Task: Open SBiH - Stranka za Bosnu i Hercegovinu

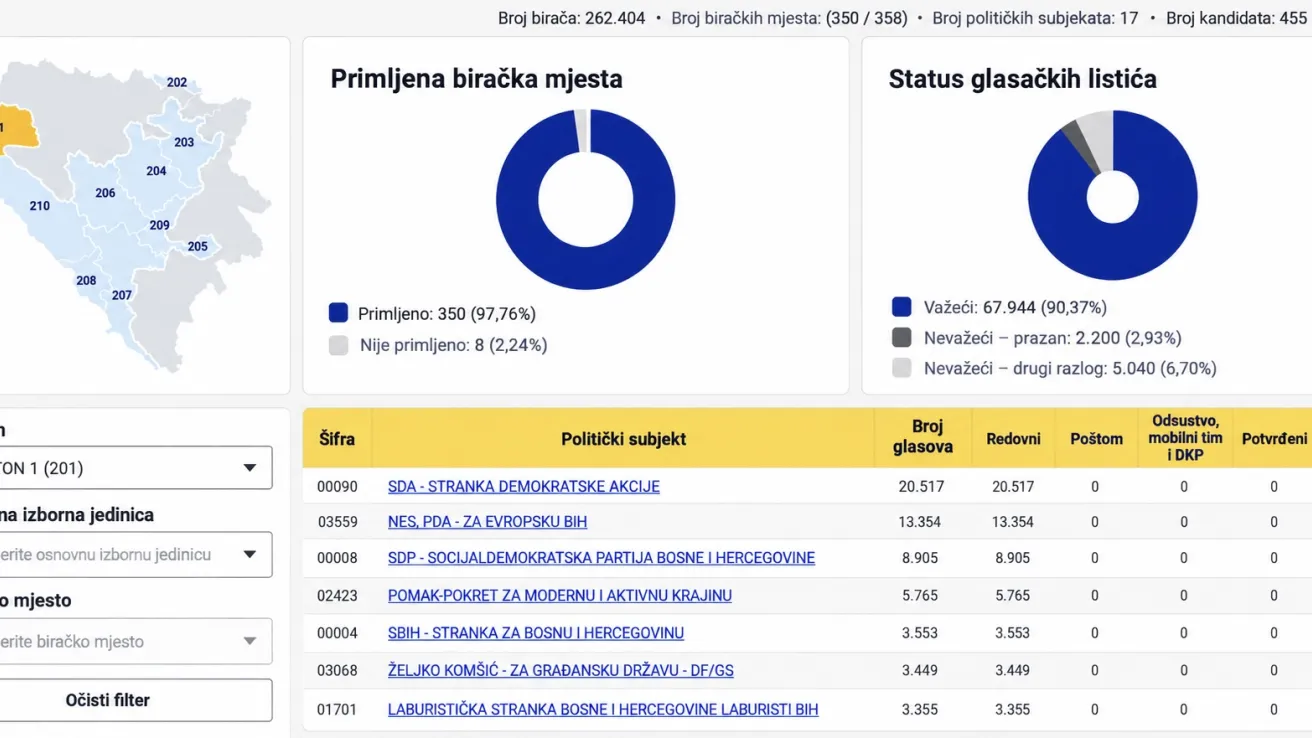Action: [x=536, y=633]
